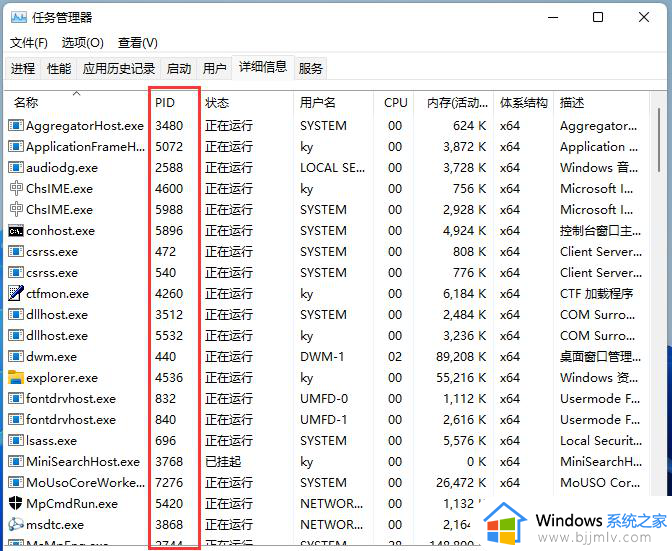Click the MiniSearchHost.exe process icon
The image size is (672, 551).
click(x=16, y=461)
